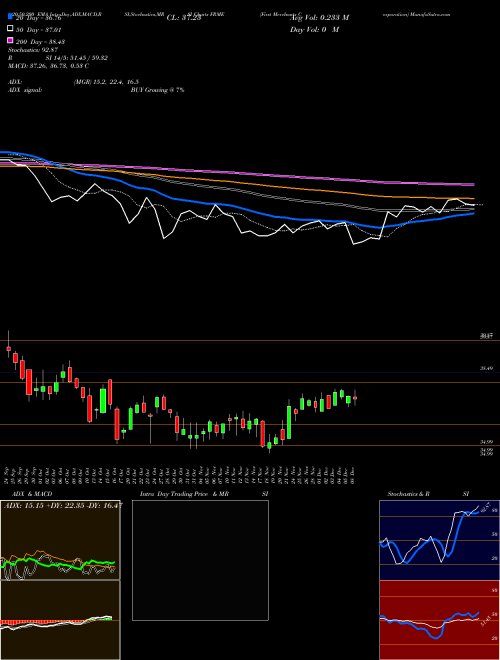Screen dimensions: 500x660
Task: Click the blue Stochastics chart panel
Action: (439, 540)
